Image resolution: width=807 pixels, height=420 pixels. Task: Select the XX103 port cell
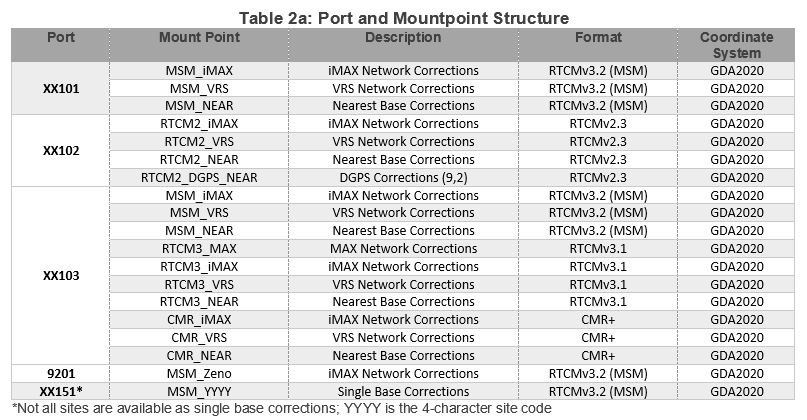point(61,275)
